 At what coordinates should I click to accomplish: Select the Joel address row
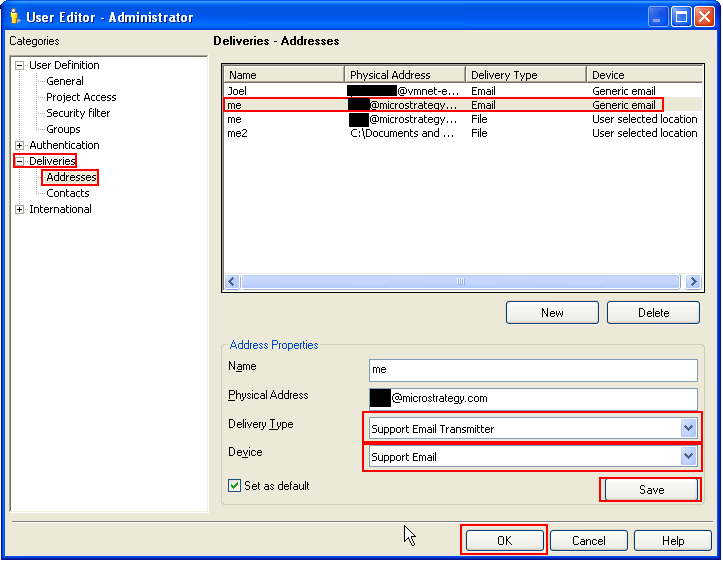[463, 91]
